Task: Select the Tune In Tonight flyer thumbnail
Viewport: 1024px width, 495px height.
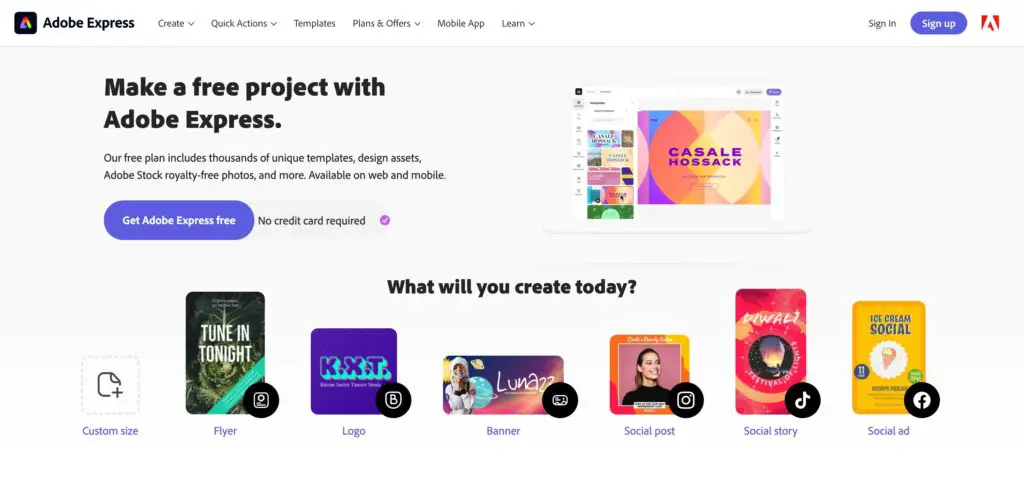Action: pos(225,353)
